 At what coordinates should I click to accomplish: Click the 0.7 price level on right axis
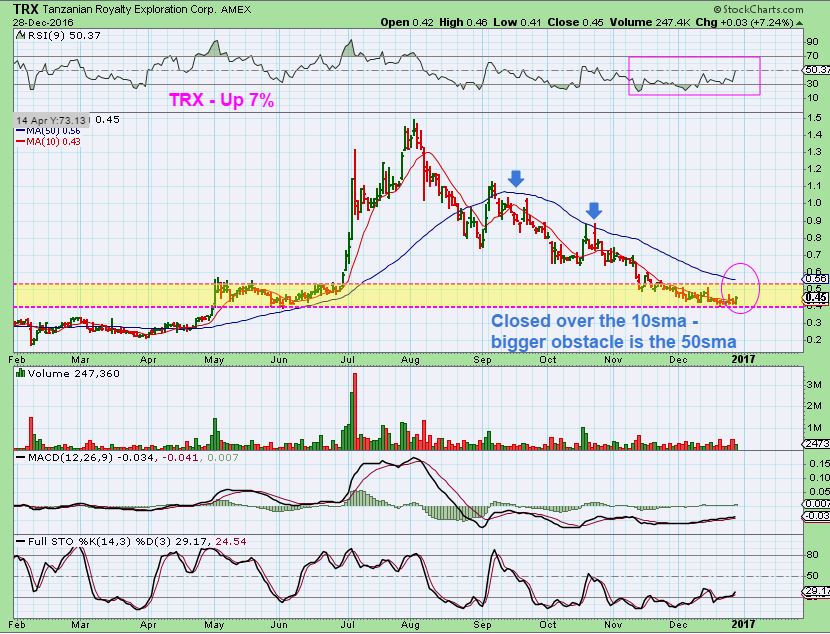815,255
